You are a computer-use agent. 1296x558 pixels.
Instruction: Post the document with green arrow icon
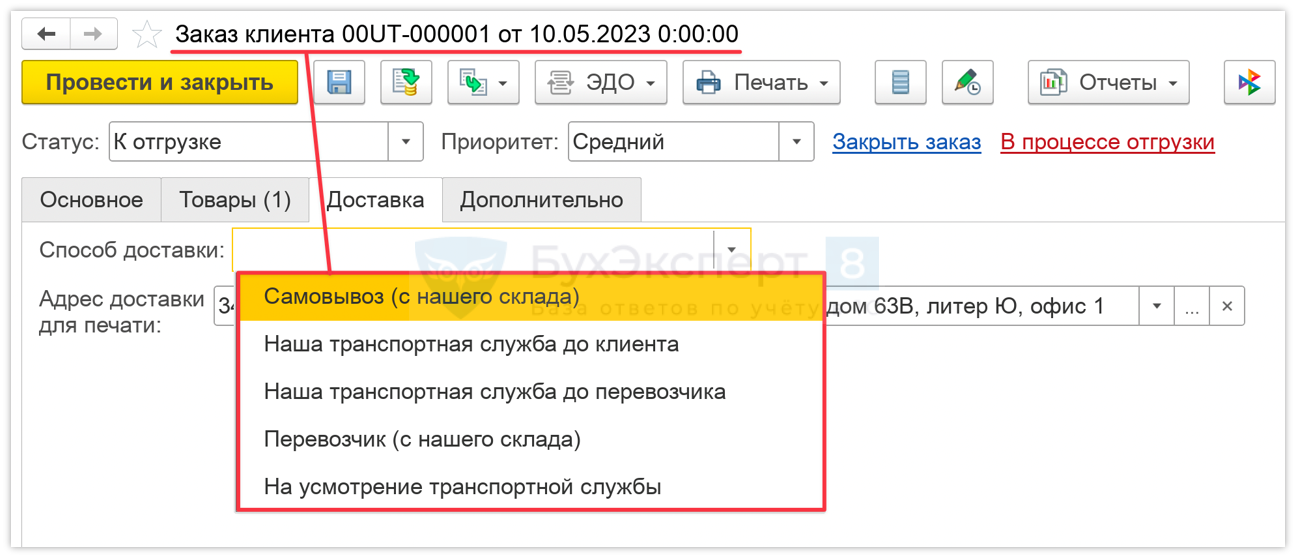click(406, 82)
